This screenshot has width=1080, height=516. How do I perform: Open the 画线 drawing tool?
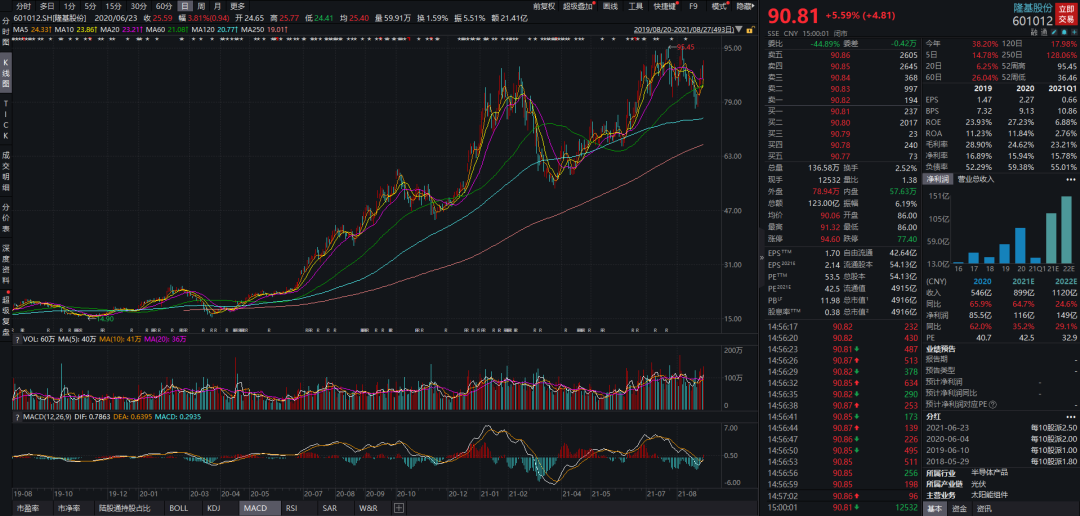coord(610,6)
